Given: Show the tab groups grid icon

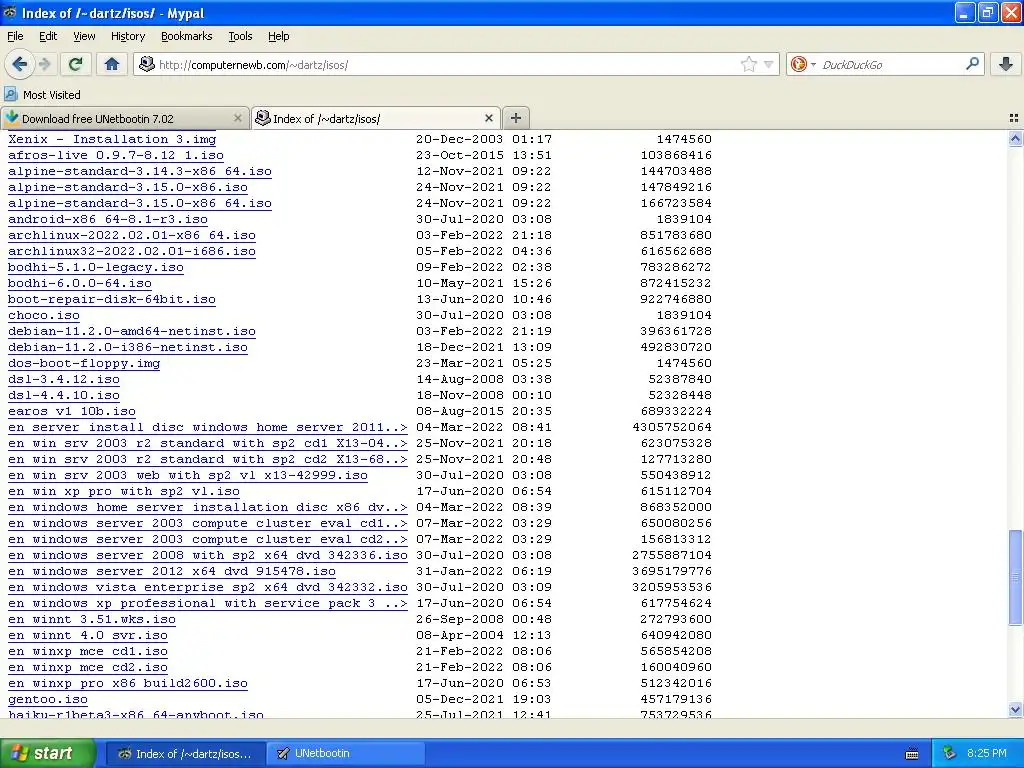Looking at the screenshot, I should [1014, 118].
